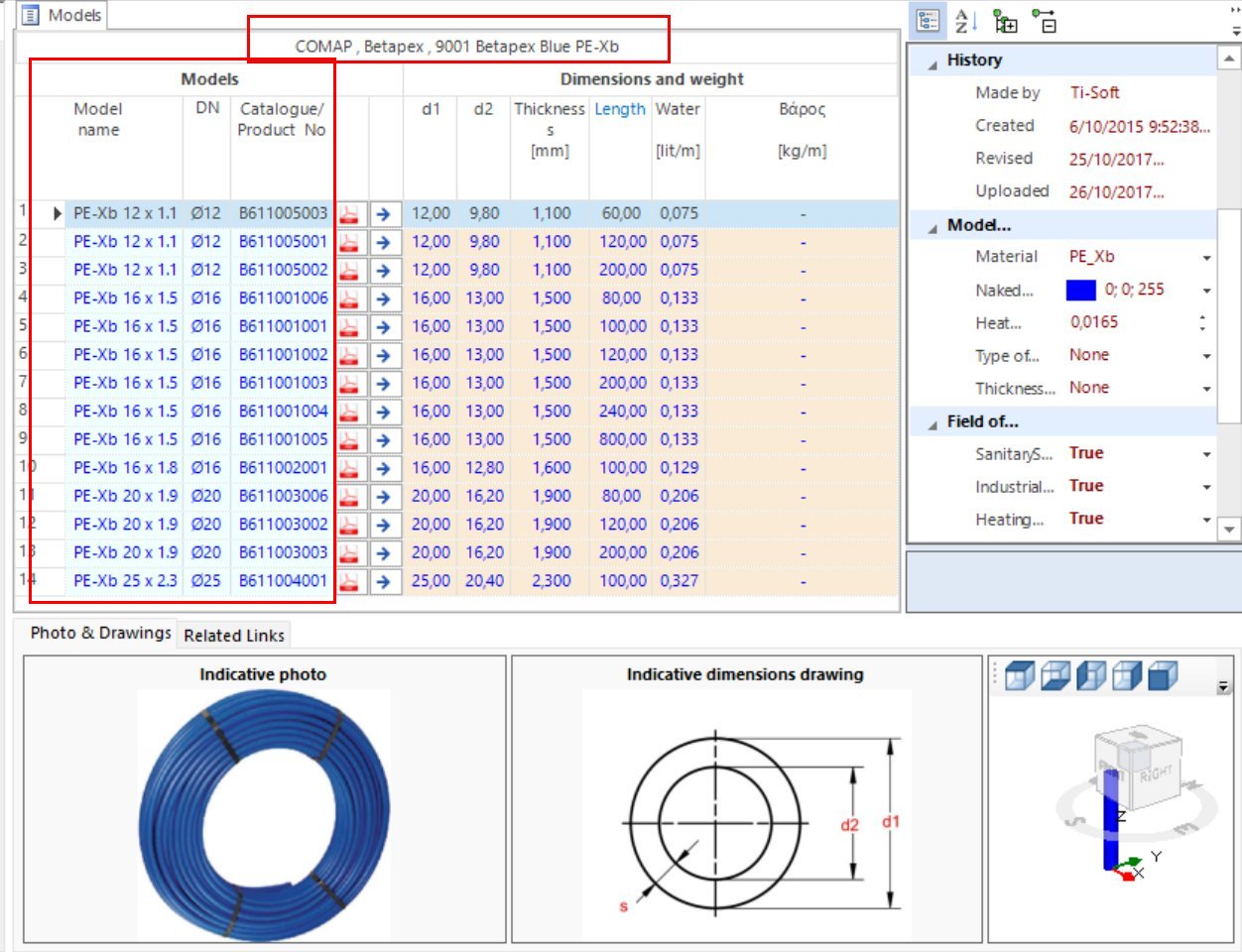Screen dimensions: 1242x952
Task: Change the Heating property from True
Action: (1205, 519)
